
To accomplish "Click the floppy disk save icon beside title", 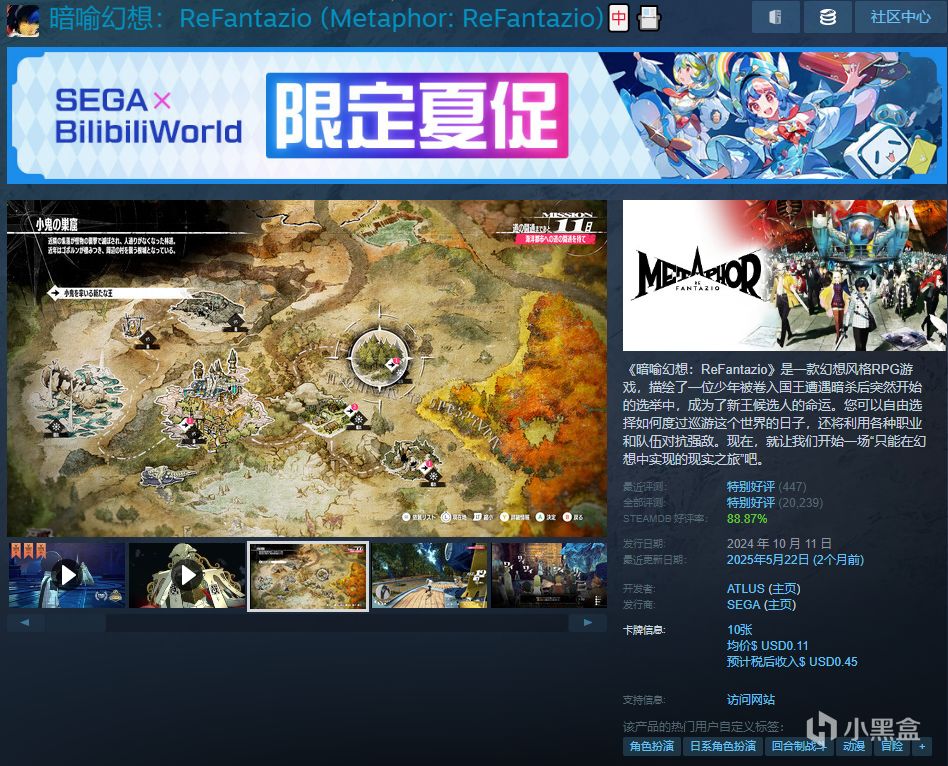I will coord(649,19).
